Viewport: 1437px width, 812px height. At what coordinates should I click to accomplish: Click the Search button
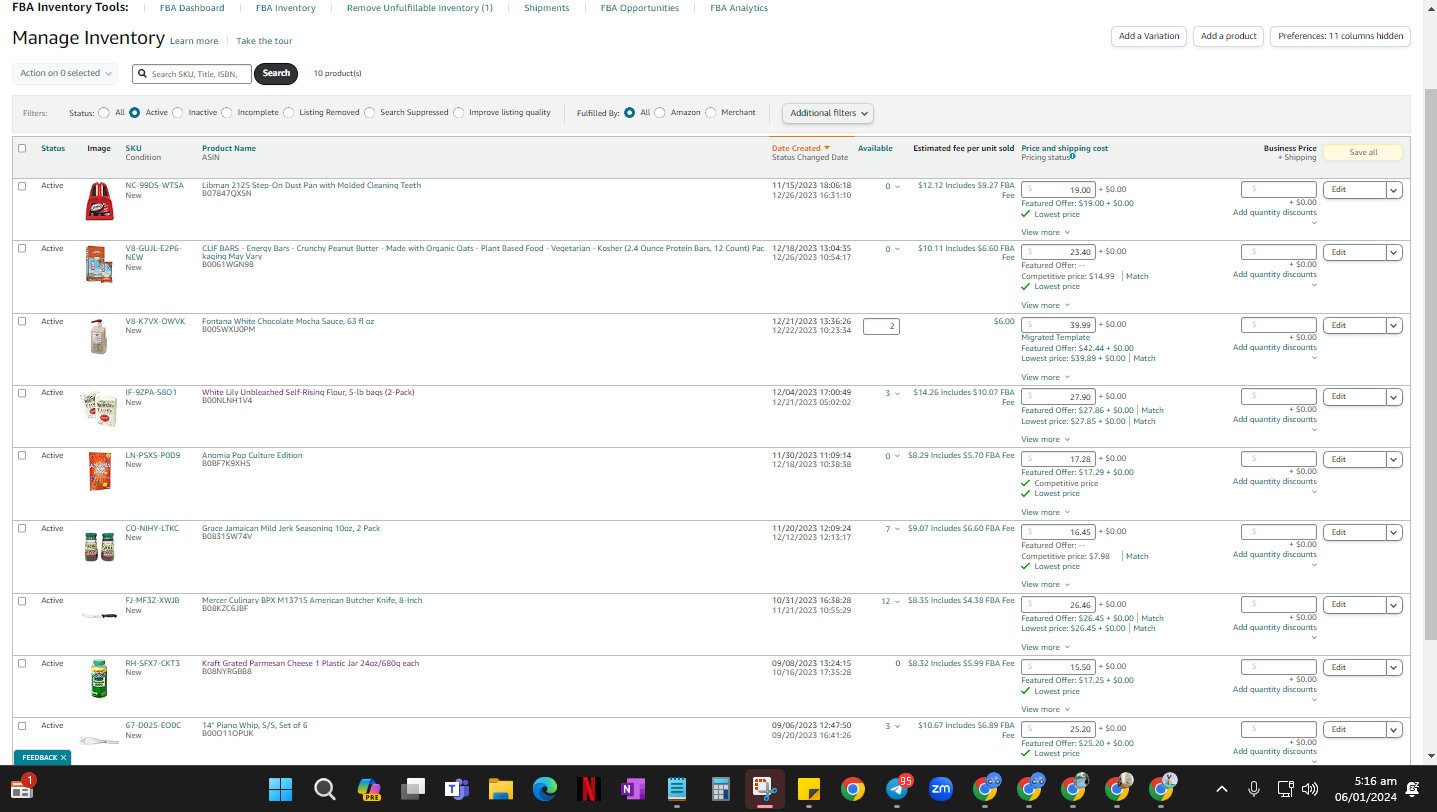(x=276, y=73)
